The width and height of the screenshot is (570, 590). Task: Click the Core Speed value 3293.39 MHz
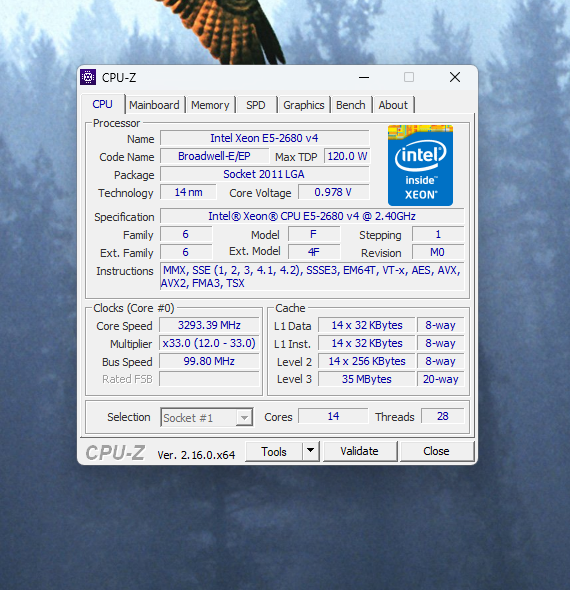pos(209,325)
